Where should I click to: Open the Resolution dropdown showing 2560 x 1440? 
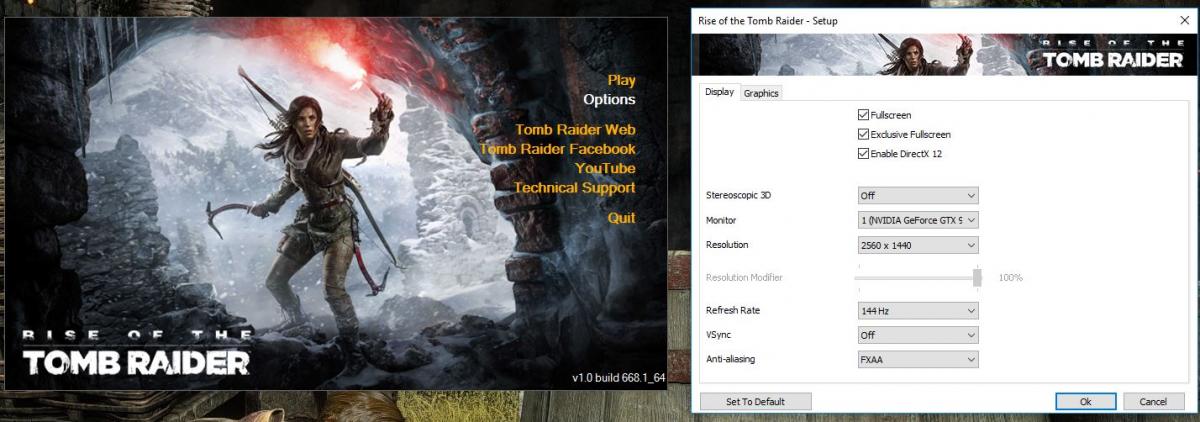pos(918,245)
